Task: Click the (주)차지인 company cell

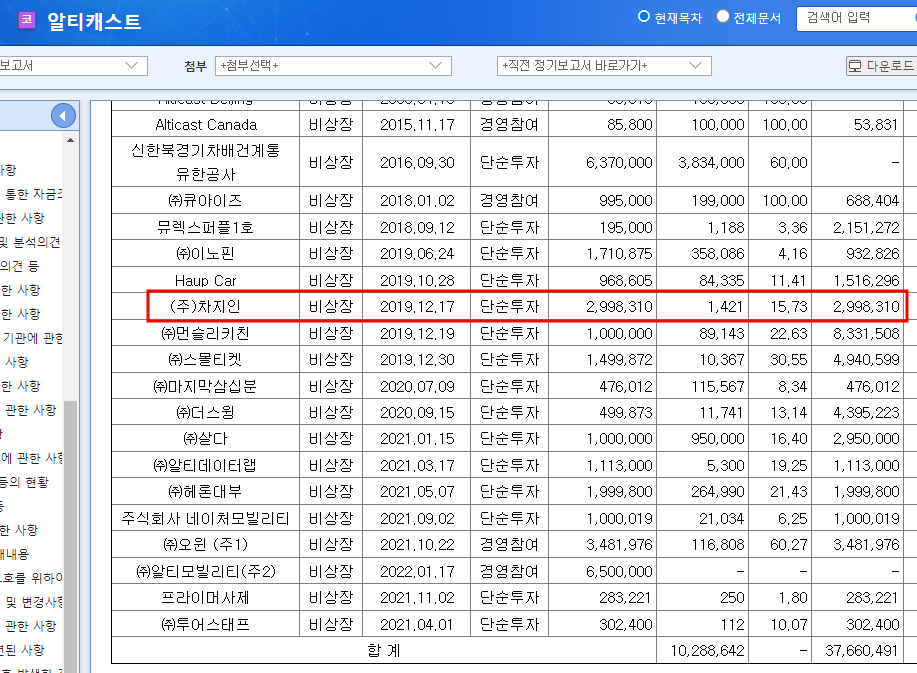Action: coord(206,306)
